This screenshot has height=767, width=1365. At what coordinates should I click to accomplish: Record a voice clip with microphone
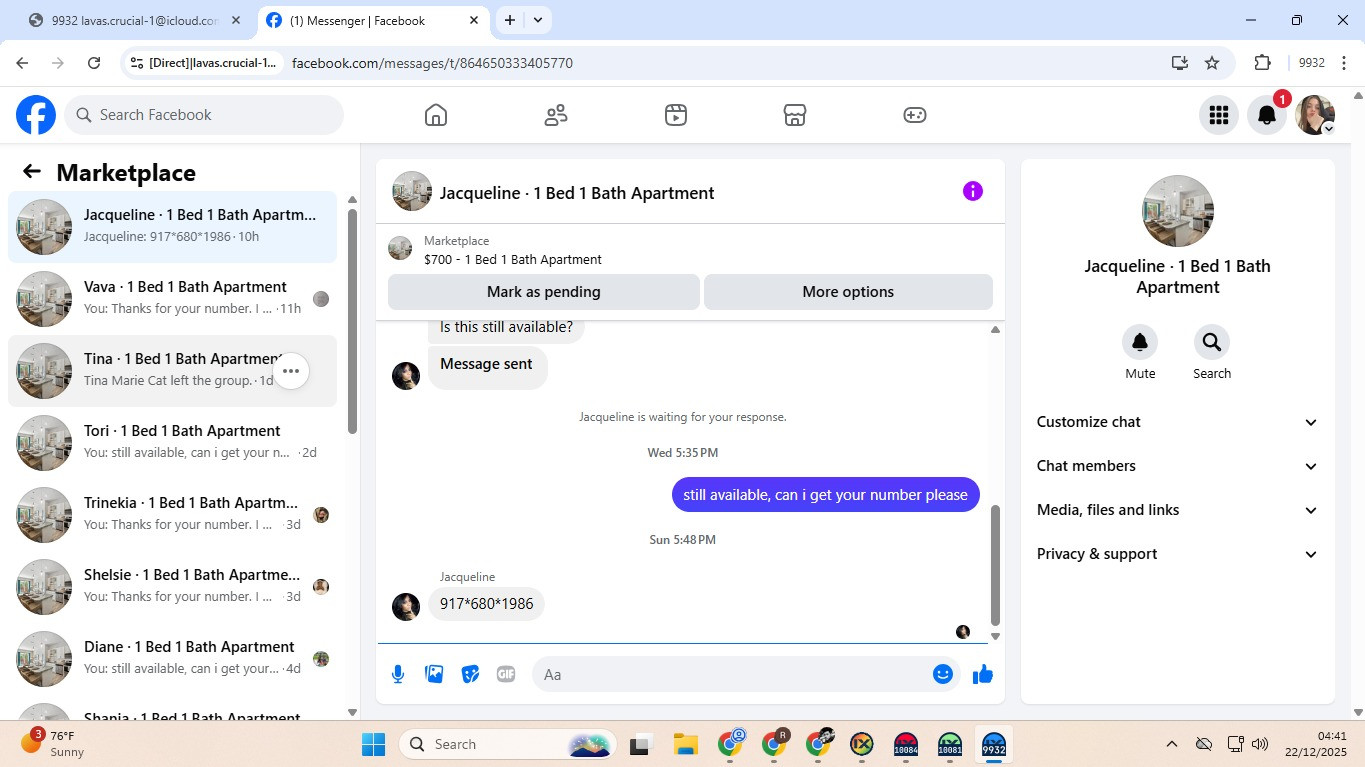(x=398, y=674)
